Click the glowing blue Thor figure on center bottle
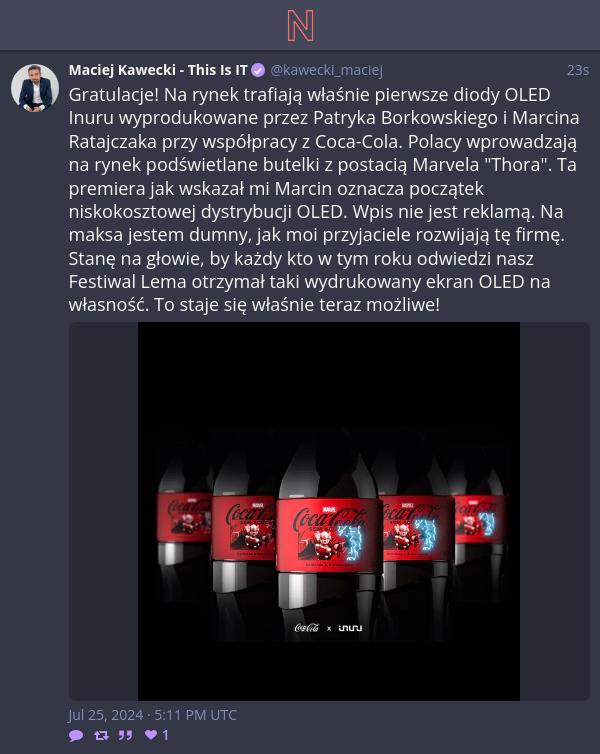This screenshot has width=600, height=754. pyautogui.click(x=352, y=542)
